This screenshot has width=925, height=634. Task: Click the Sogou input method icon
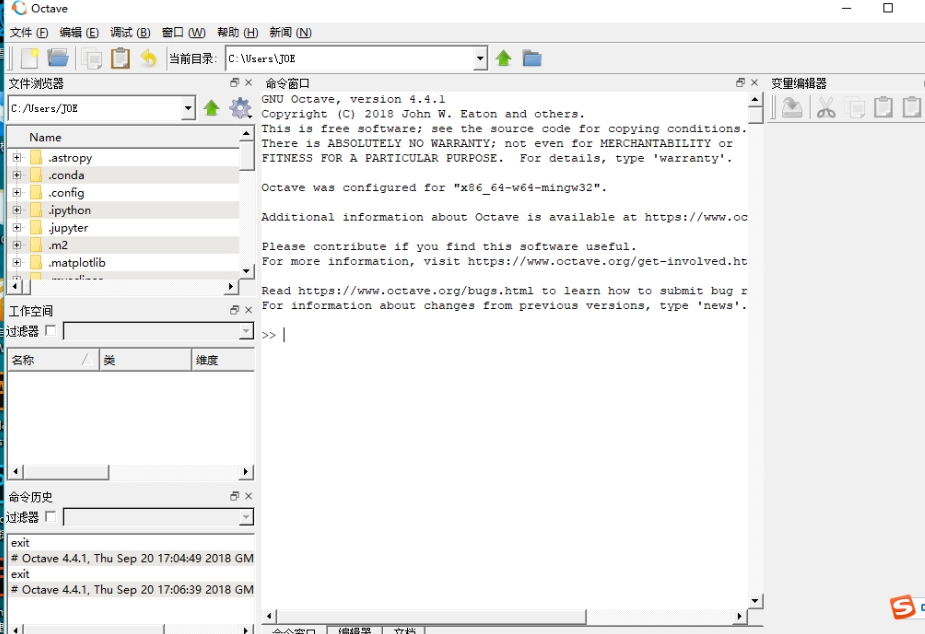click(x=903, y=607)
